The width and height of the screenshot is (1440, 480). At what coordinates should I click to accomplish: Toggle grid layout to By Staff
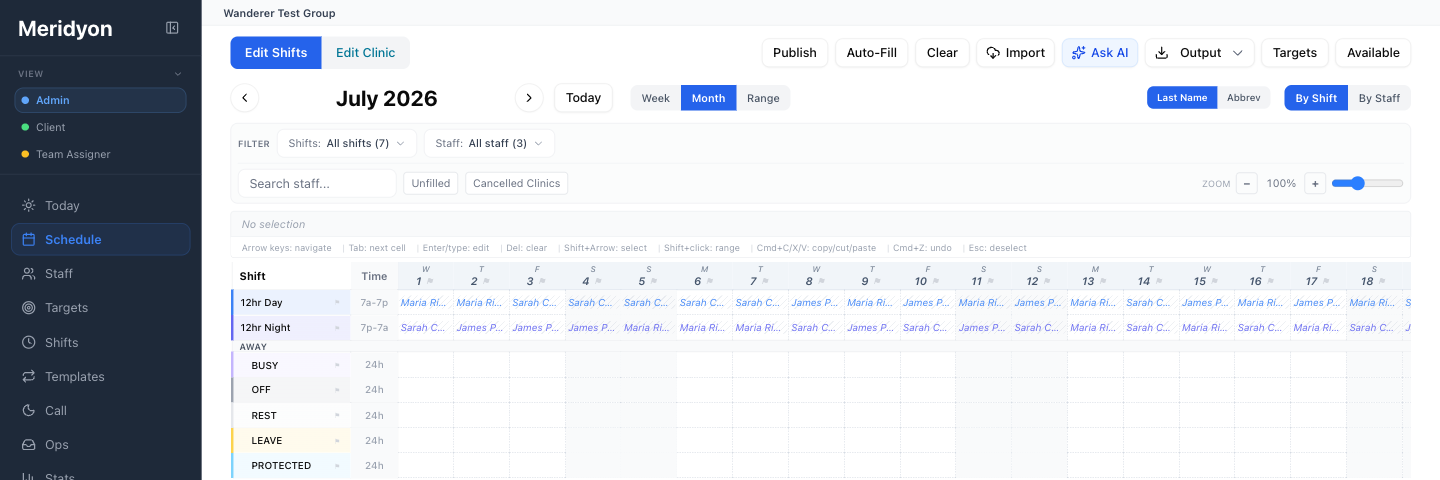pyautogui.click(x=1379, y=98)
